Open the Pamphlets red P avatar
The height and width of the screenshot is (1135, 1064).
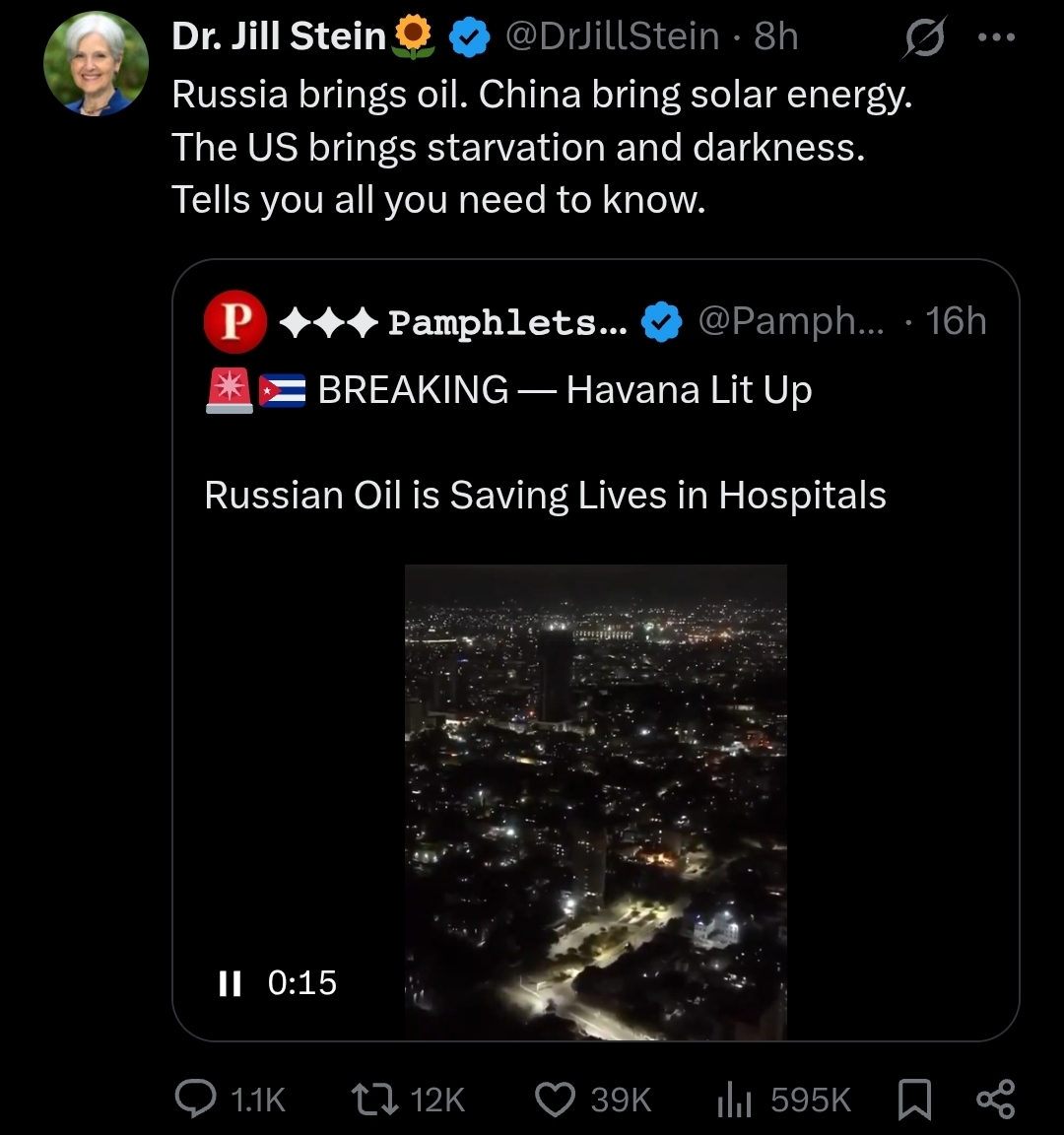click(x=234, y=321)
